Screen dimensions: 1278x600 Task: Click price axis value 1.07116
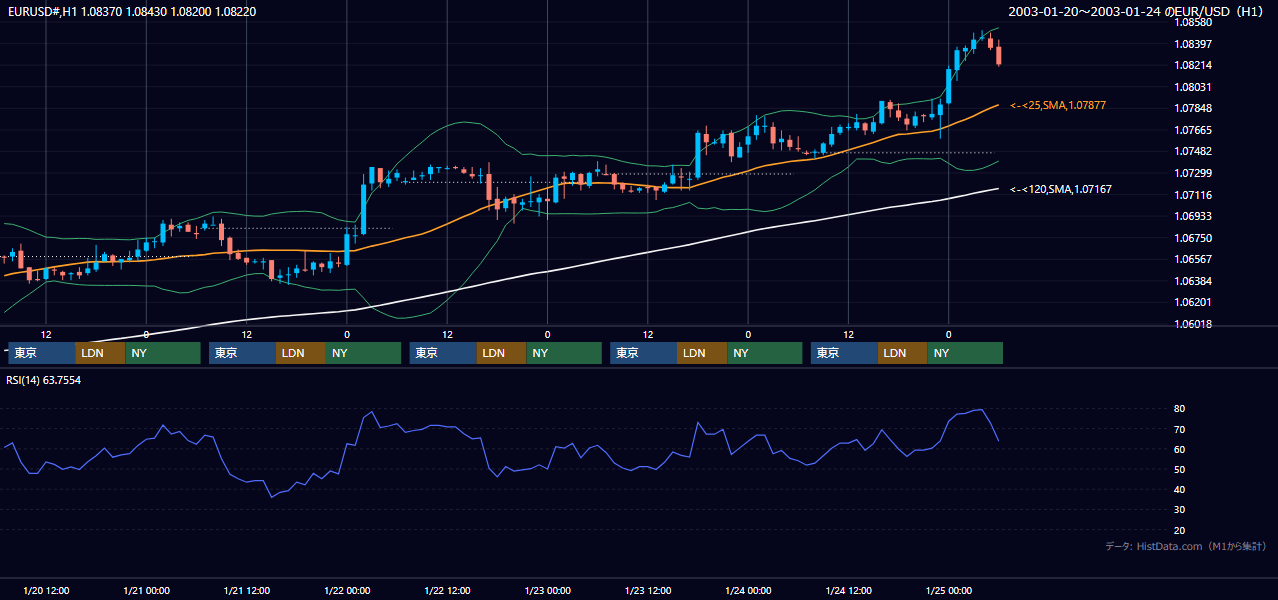click(x=1193, y=195)
